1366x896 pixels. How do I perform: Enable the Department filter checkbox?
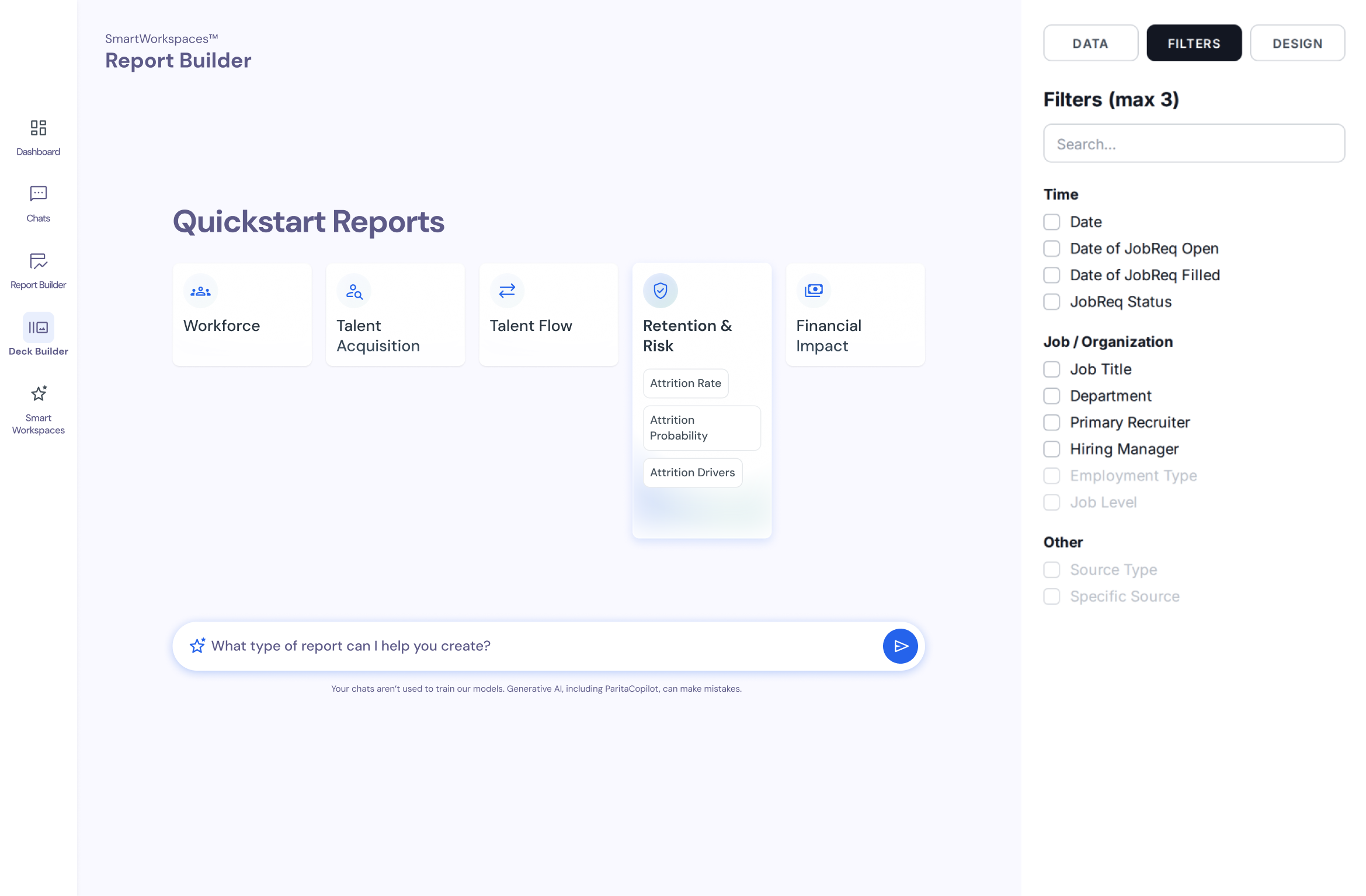tap(1052, 396)
